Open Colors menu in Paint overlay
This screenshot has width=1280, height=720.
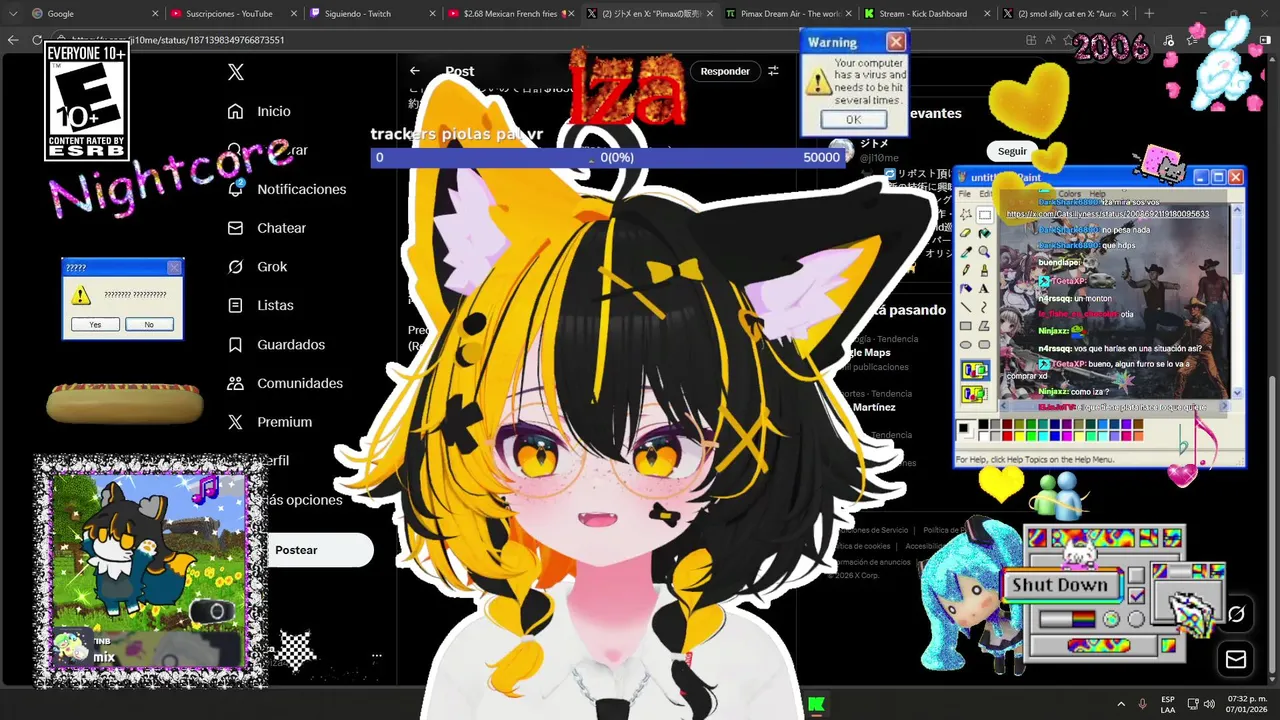tap(1070, 194)
